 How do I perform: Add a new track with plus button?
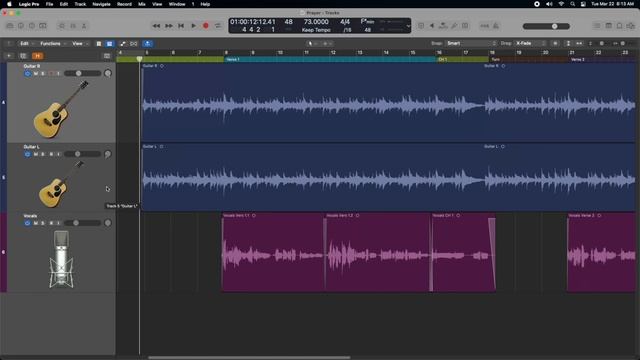point(9,56)
